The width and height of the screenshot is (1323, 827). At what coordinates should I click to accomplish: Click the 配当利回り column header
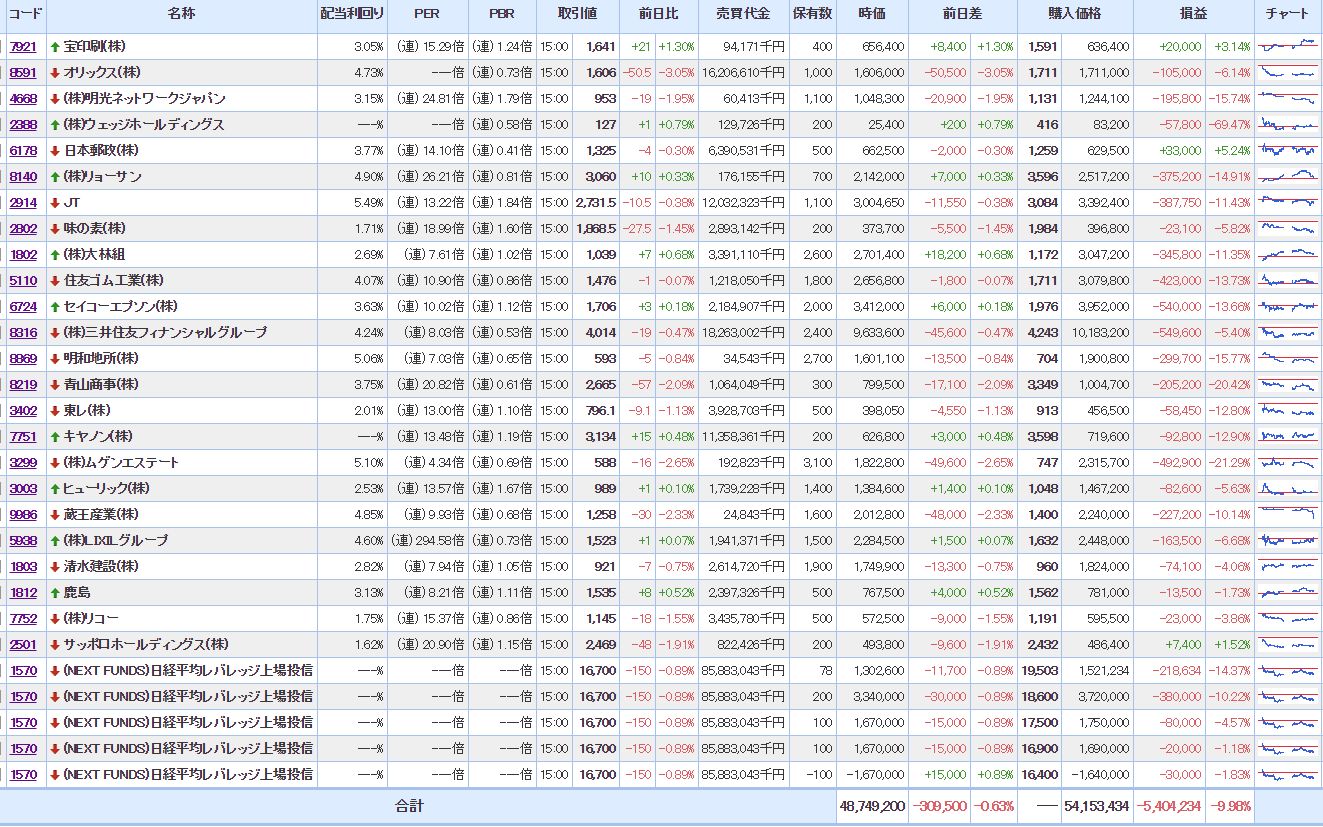[352, 14]
